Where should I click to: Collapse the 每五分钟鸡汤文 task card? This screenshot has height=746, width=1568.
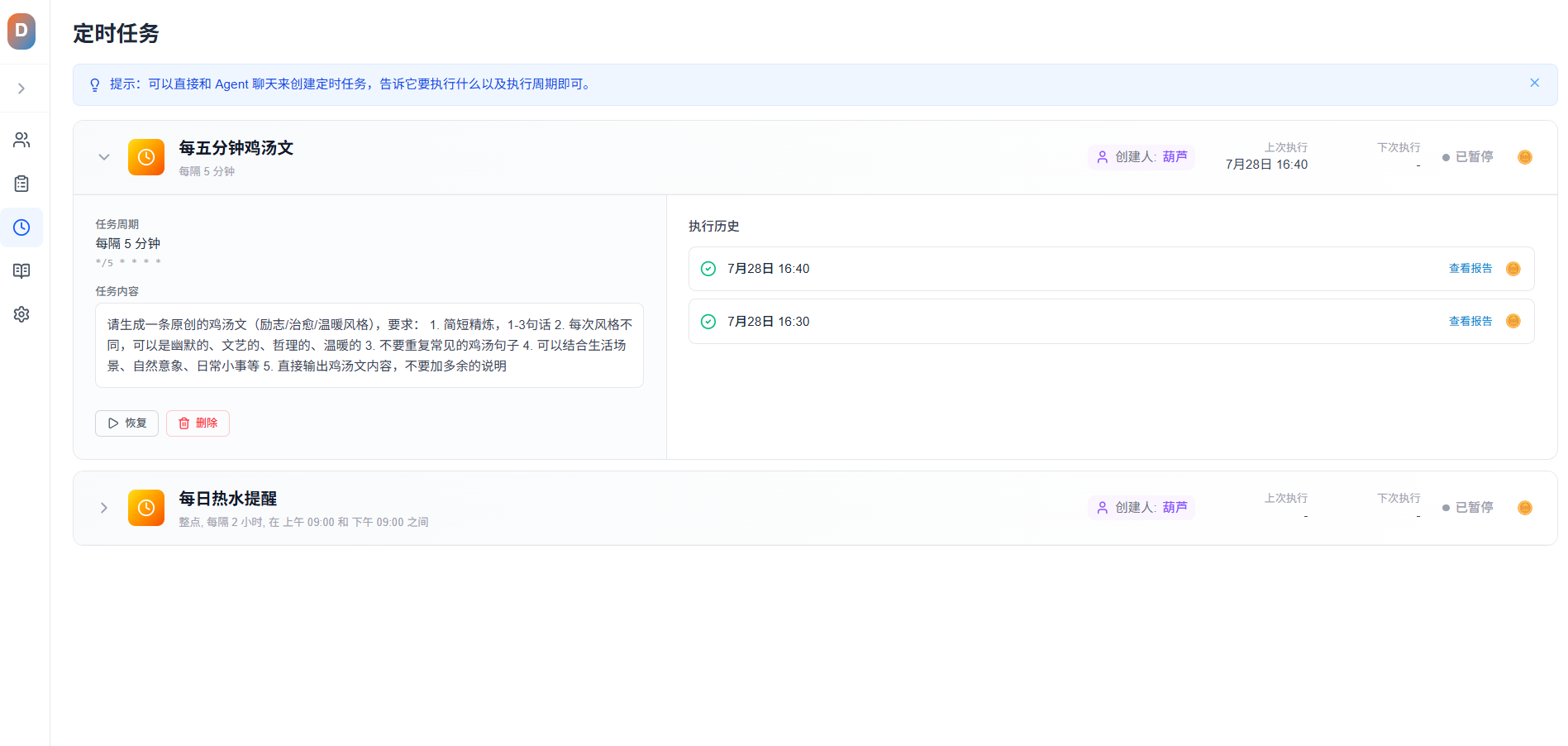click(x=104, y=157)
